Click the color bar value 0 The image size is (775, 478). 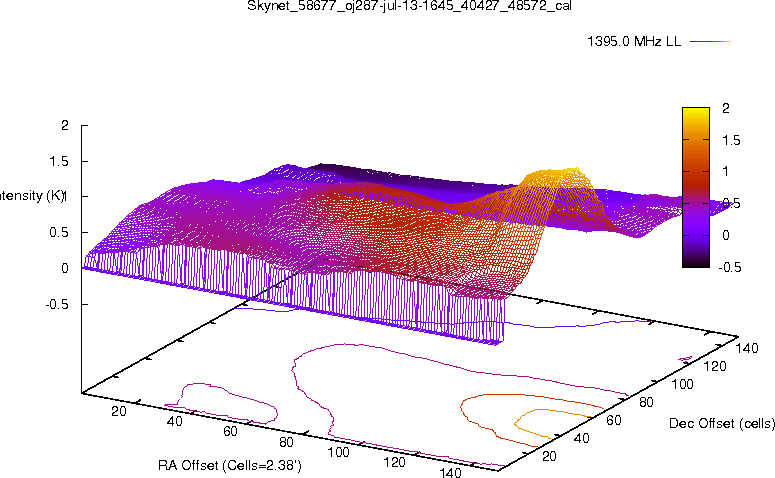[726, 235]
